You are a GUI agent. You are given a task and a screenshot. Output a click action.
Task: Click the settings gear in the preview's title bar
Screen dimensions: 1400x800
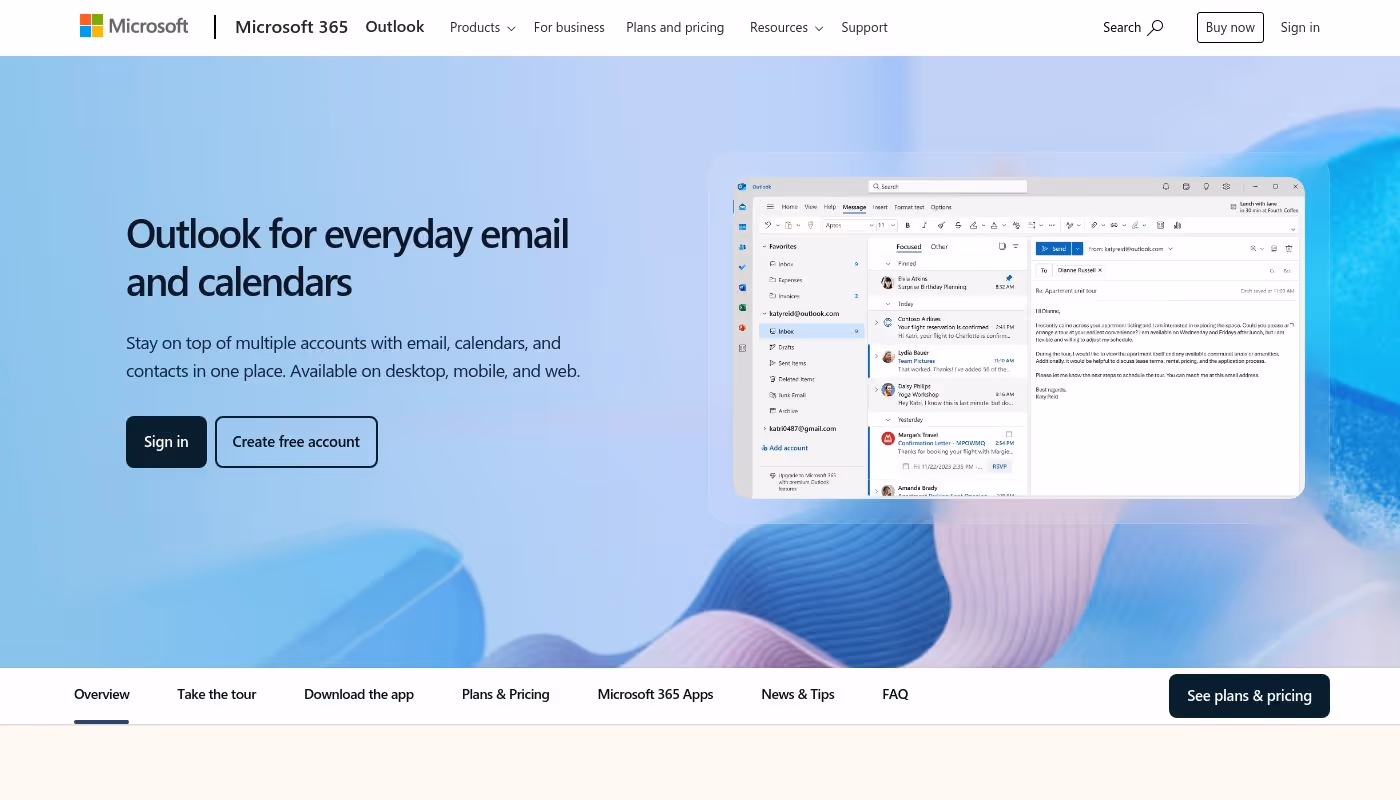pos(1226,186)
